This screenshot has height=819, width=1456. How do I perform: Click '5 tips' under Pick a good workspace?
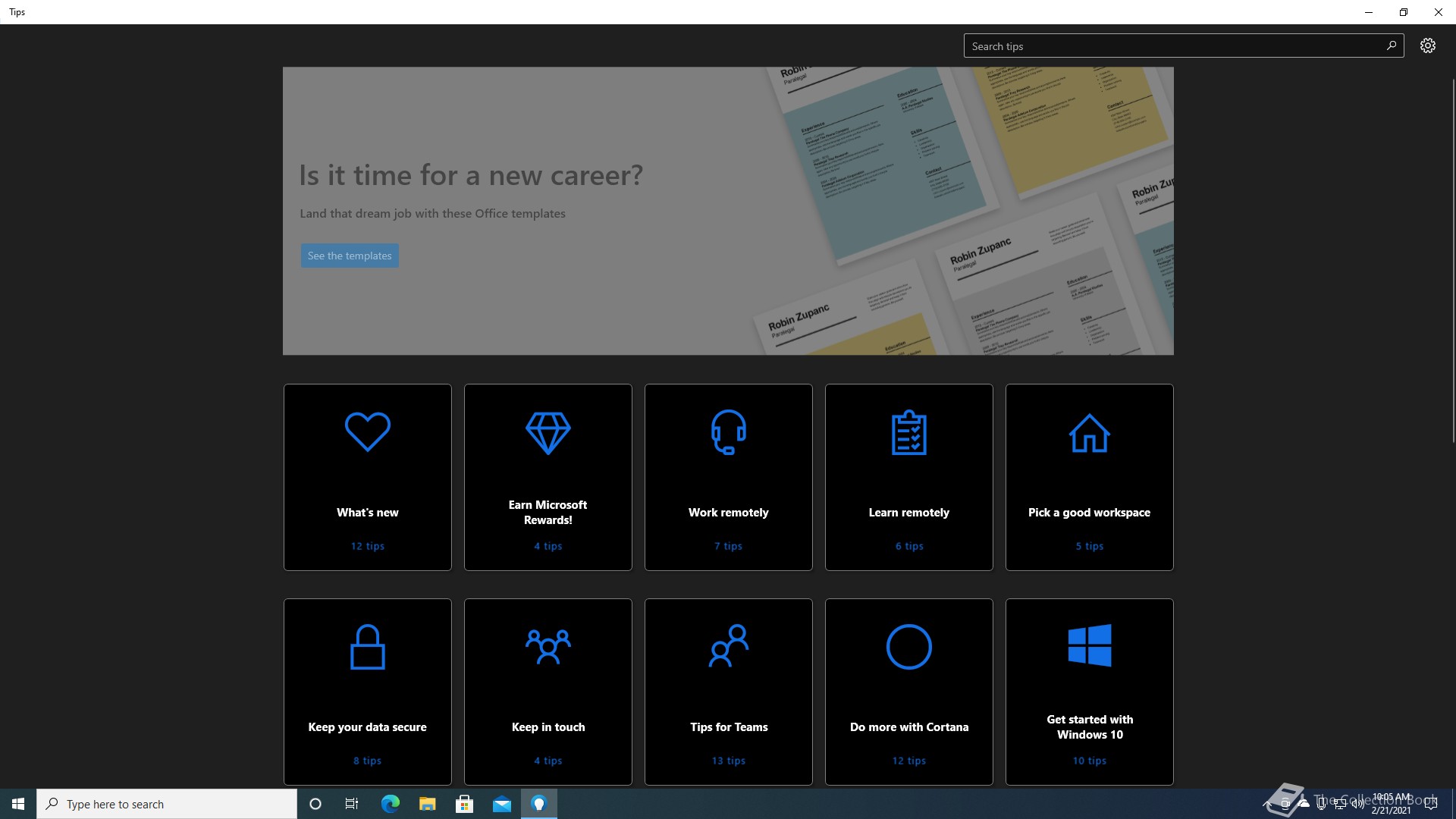pos(1090,546)
